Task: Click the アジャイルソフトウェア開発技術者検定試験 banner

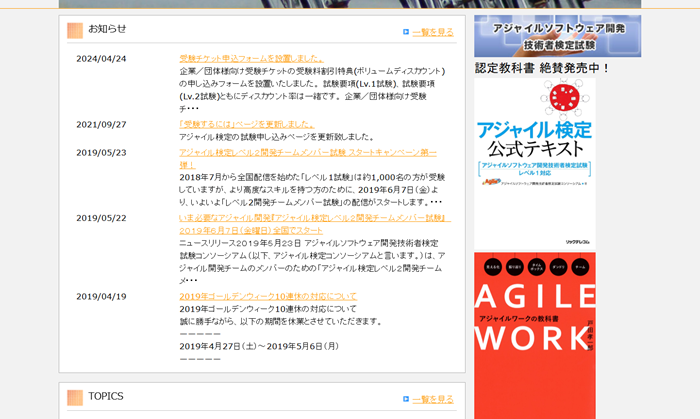Action: tap(557, 36)
